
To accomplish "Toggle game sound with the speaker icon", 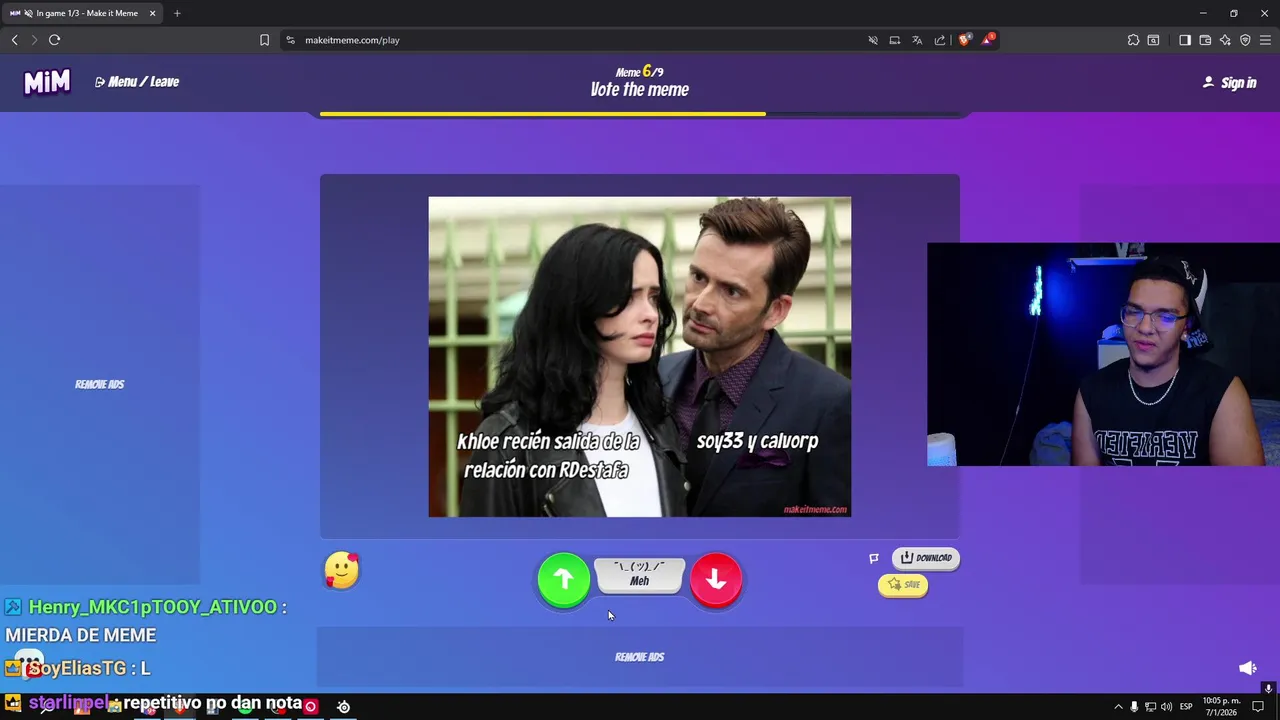I will coord(1247,668).
